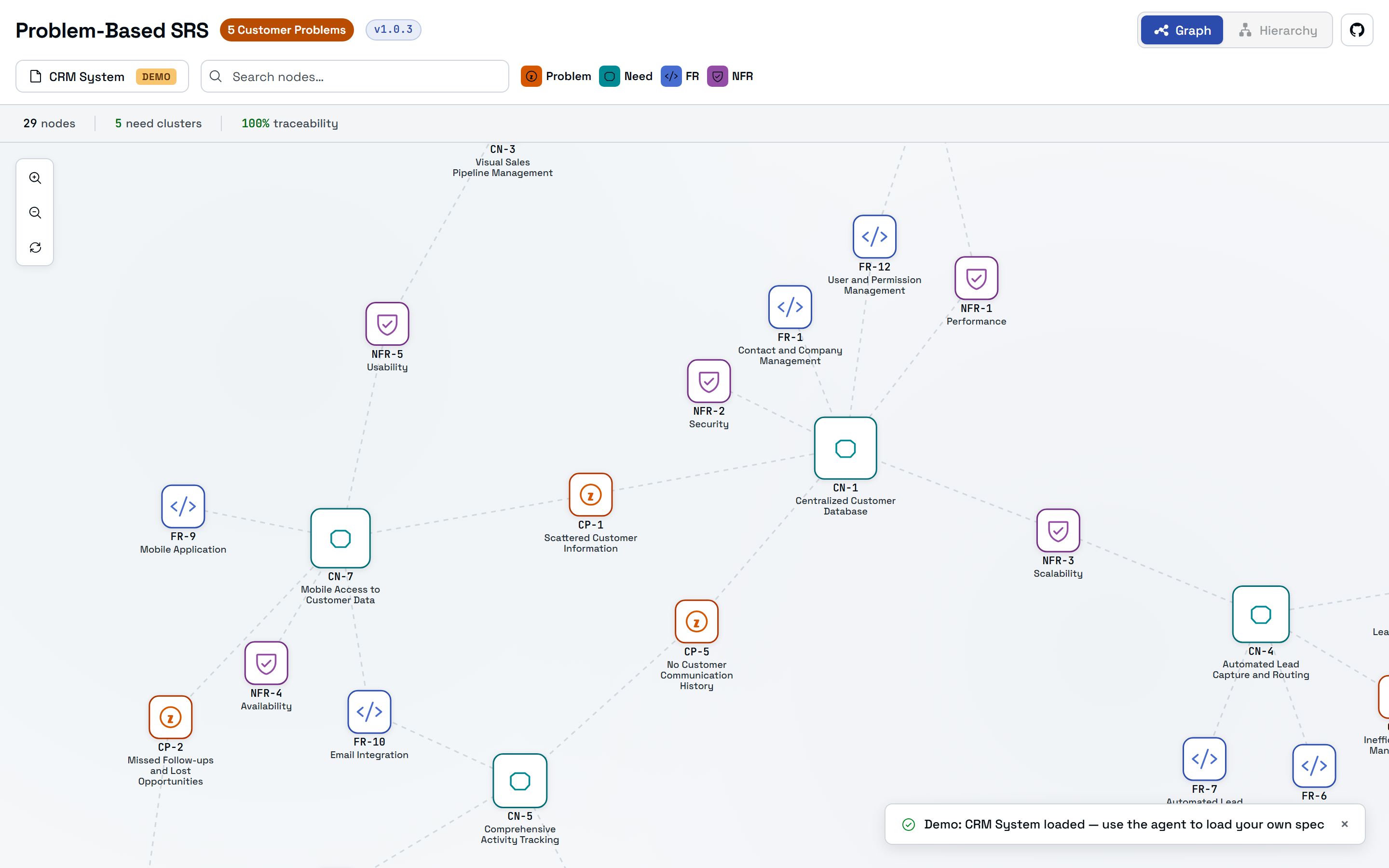This screenshot has width=1389, height=868.
Task: Select the CP-5 No Customer Communication History node
Action: click(x=696, y=622)
